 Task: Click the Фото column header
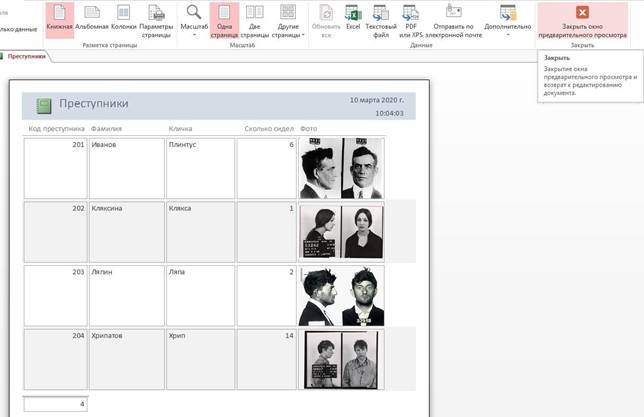pyautogui.click(x=308, y=129)
